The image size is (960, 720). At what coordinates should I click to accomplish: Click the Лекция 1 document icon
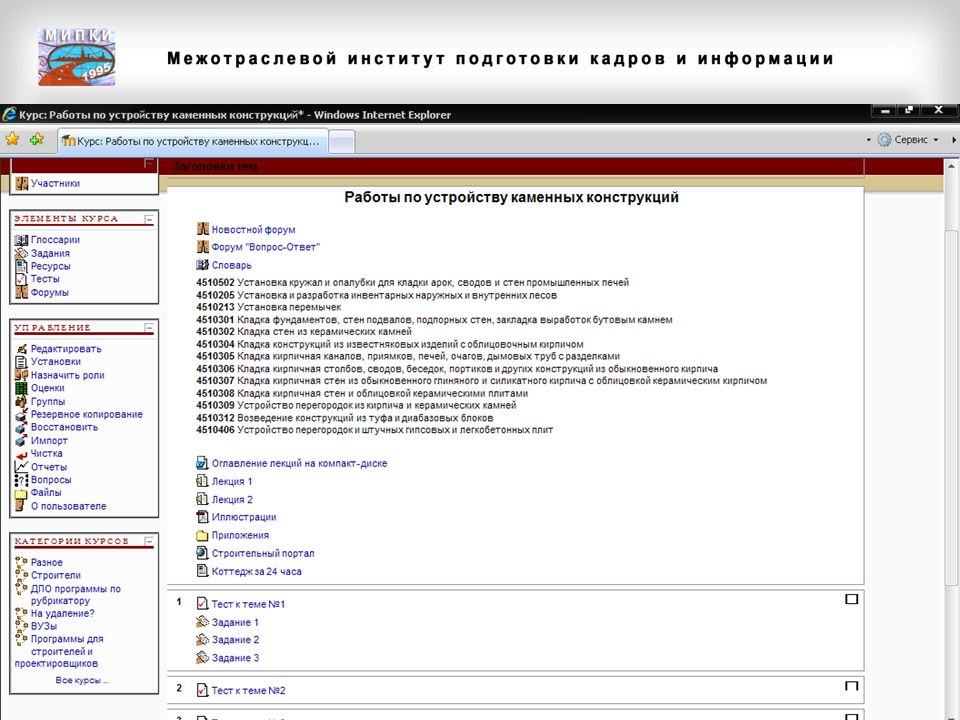203,481
